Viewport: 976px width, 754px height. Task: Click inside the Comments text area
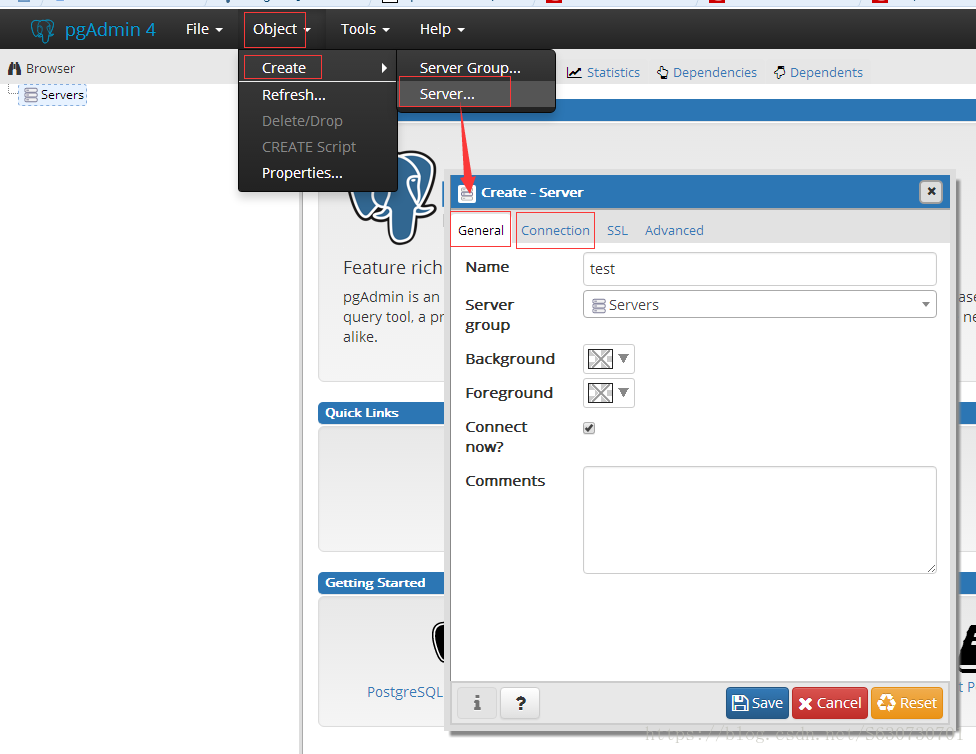(x=759, y=520)
